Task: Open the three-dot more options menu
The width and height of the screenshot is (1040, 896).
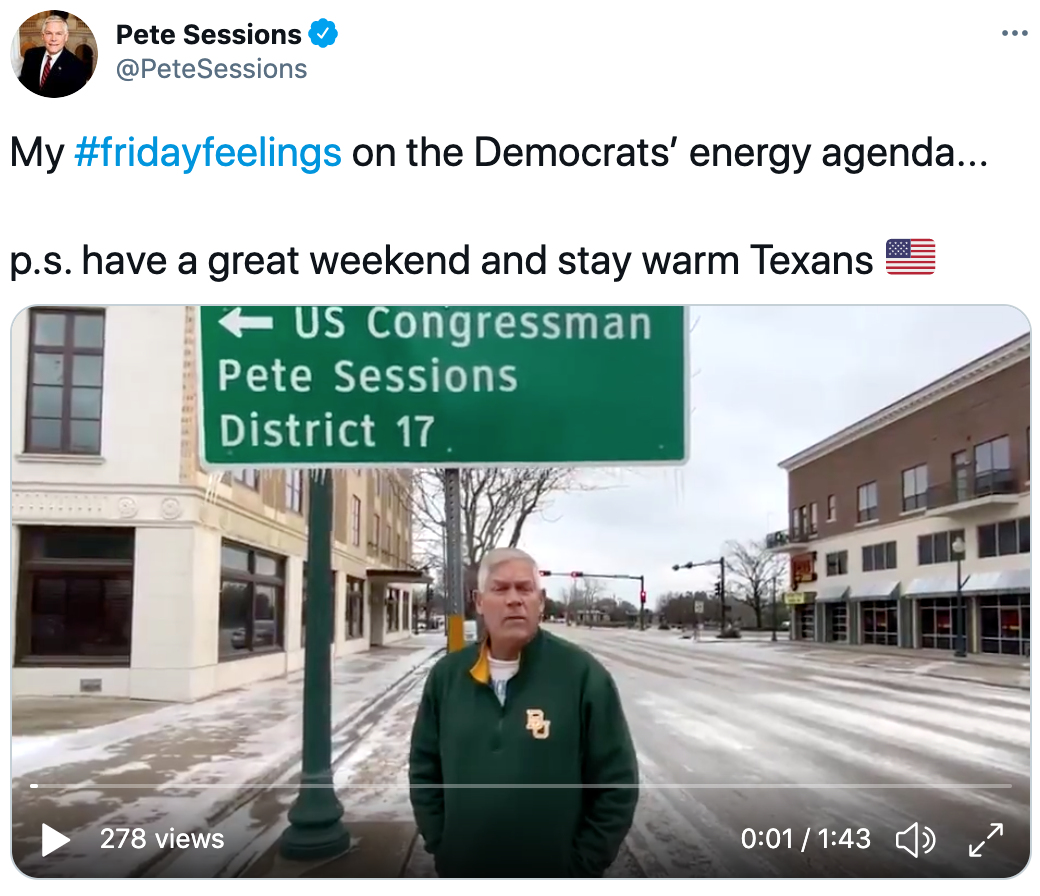Action: coord(1014,33)
